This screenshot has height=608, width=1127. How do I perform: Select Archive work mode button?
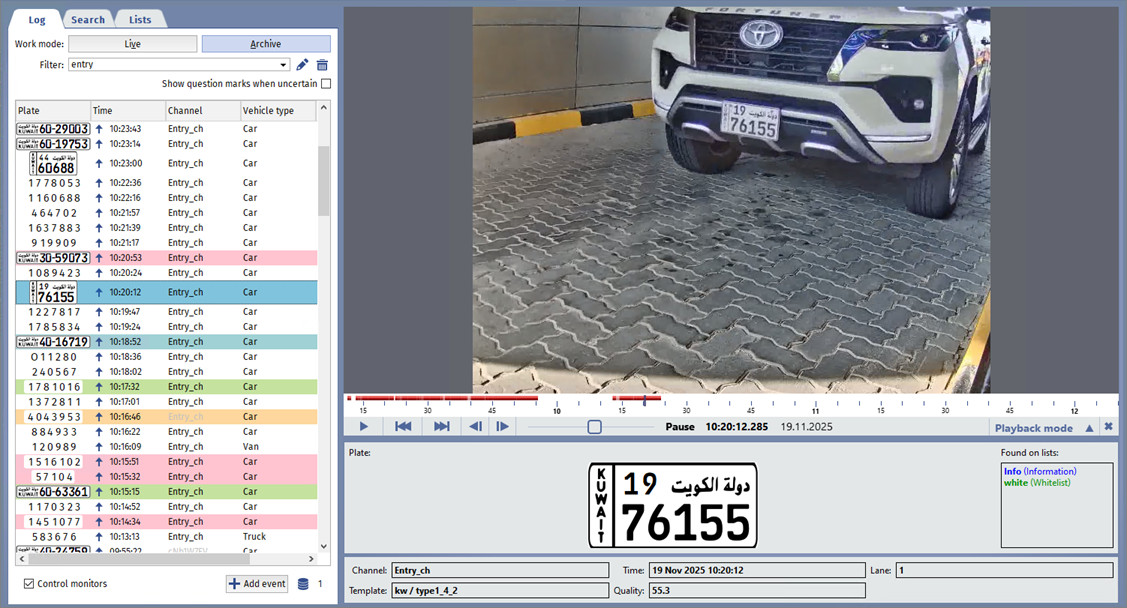pyautogui.click(x=266, y=44)
